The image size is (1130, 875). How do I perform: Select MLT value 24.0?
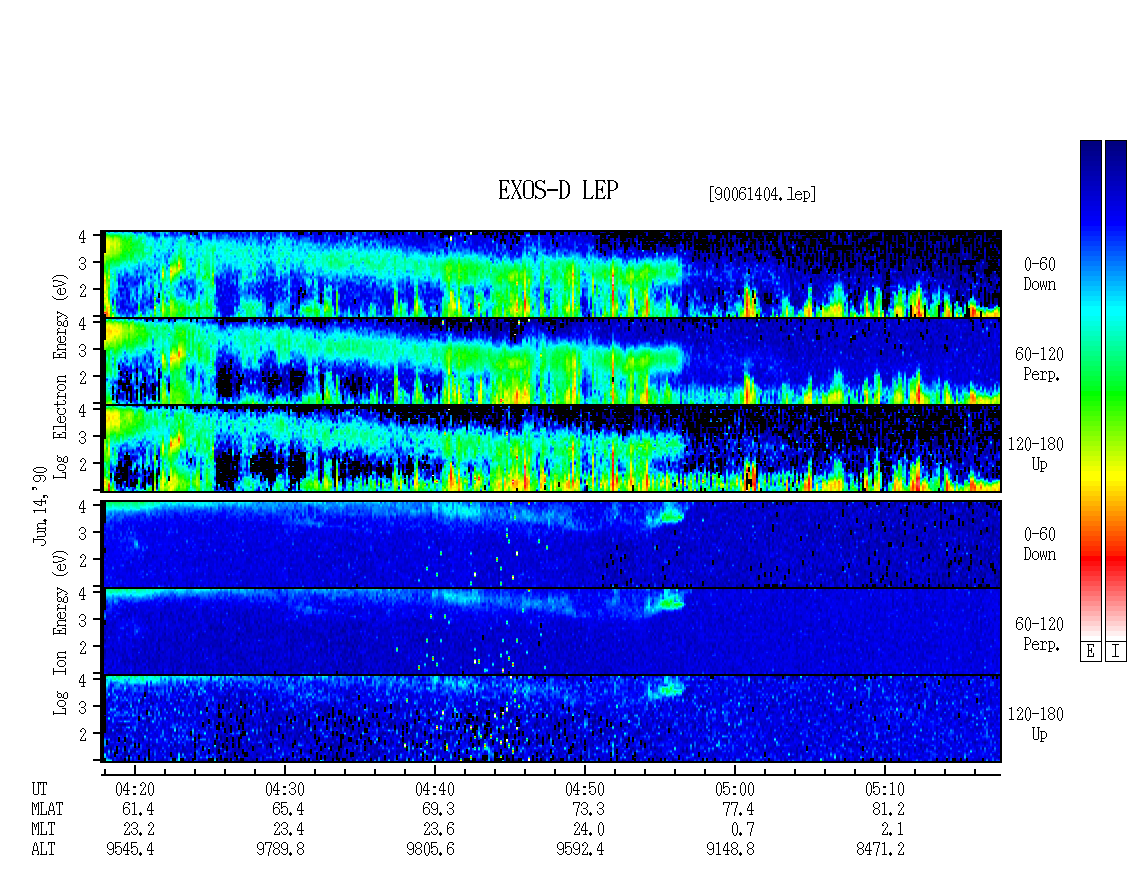[x=588, y=830]
